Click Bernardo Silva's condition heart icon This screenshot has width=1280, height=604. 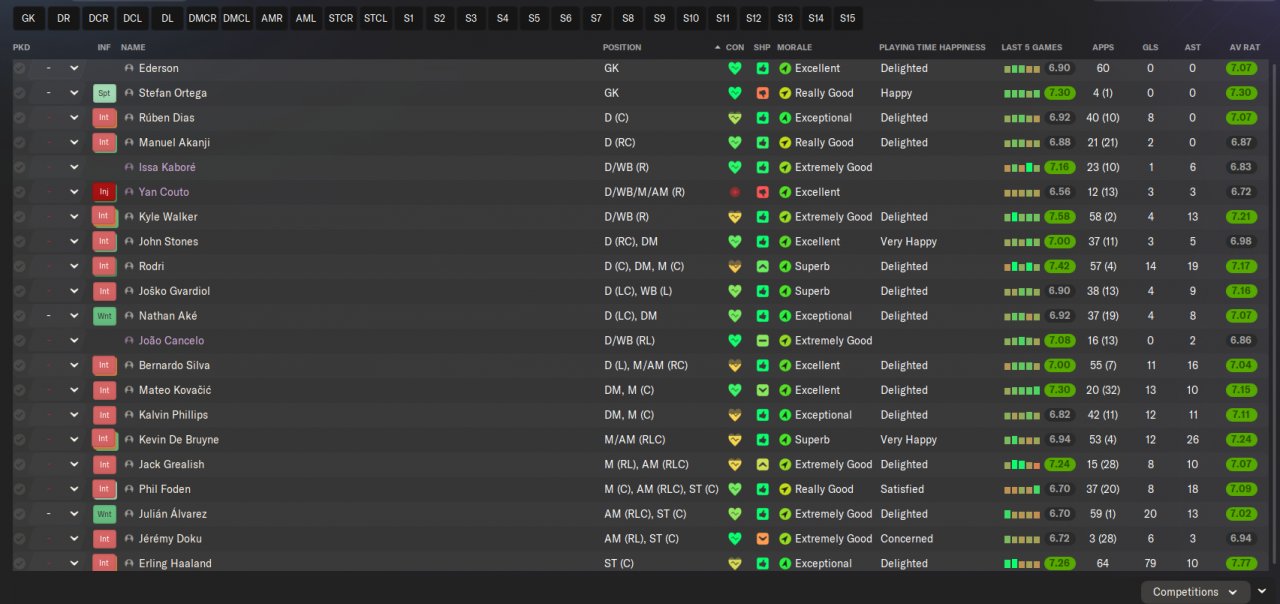pyautogui.click(x=735, y=366)
